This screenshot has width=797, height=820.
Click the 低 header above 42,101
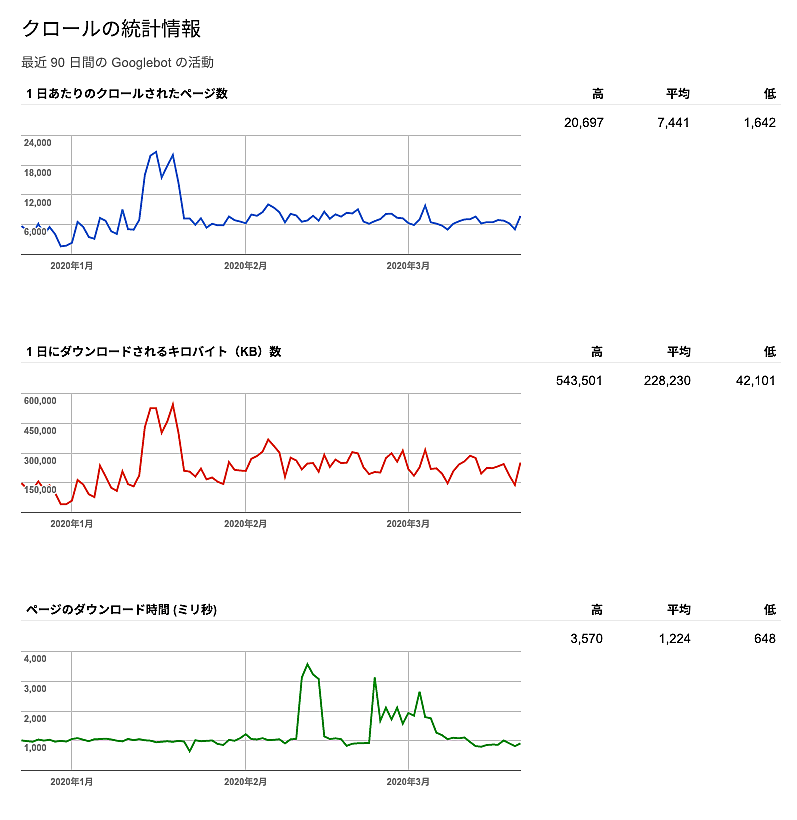pyautogui.click(x=770, y=351)
